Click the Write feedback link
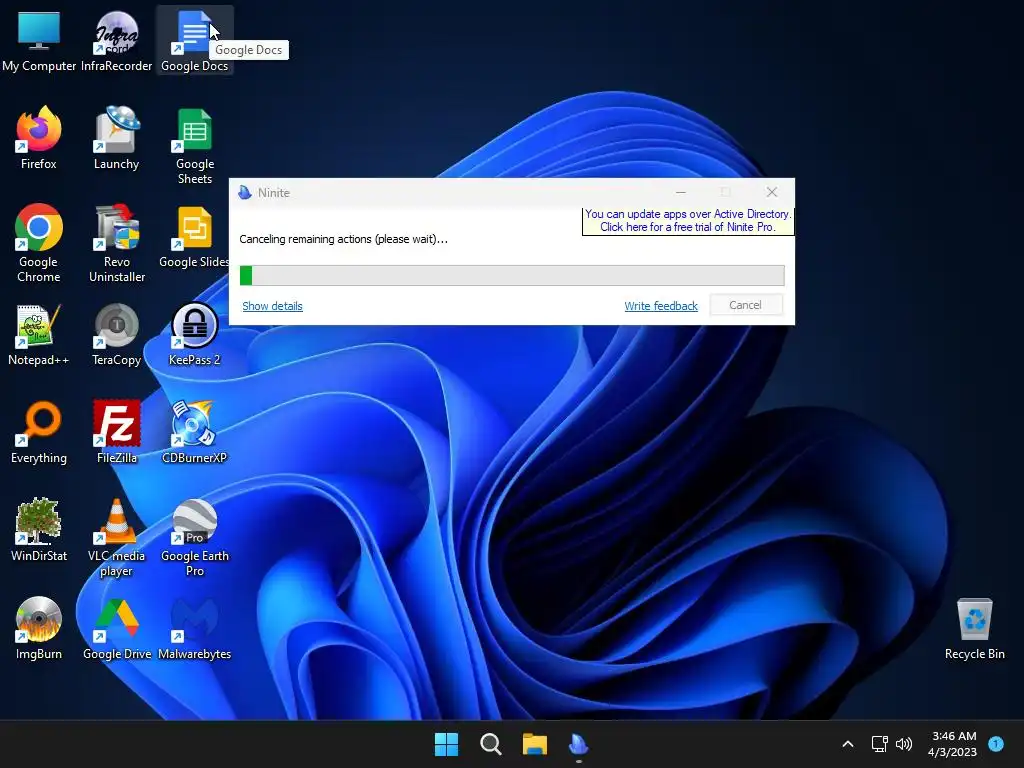The image size is (1024, 768). (x=661, y=306)
